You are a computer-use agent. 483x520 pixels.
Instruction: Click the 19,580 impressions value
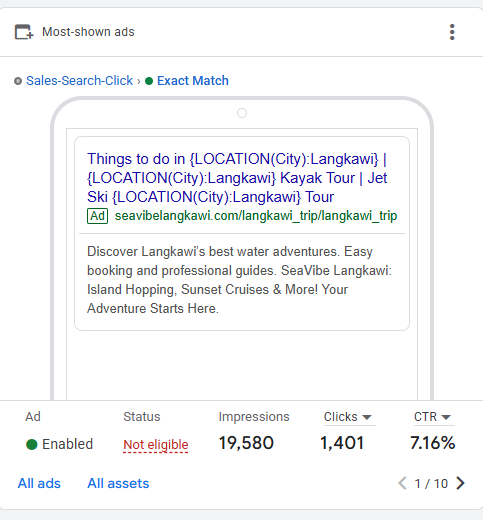(246, 443)
